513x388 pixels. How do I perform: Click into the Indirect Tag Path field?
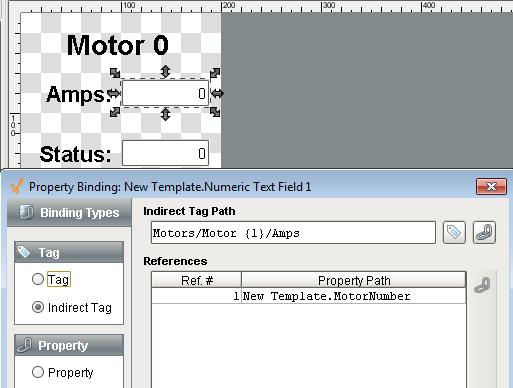click(x=293, y=233)
